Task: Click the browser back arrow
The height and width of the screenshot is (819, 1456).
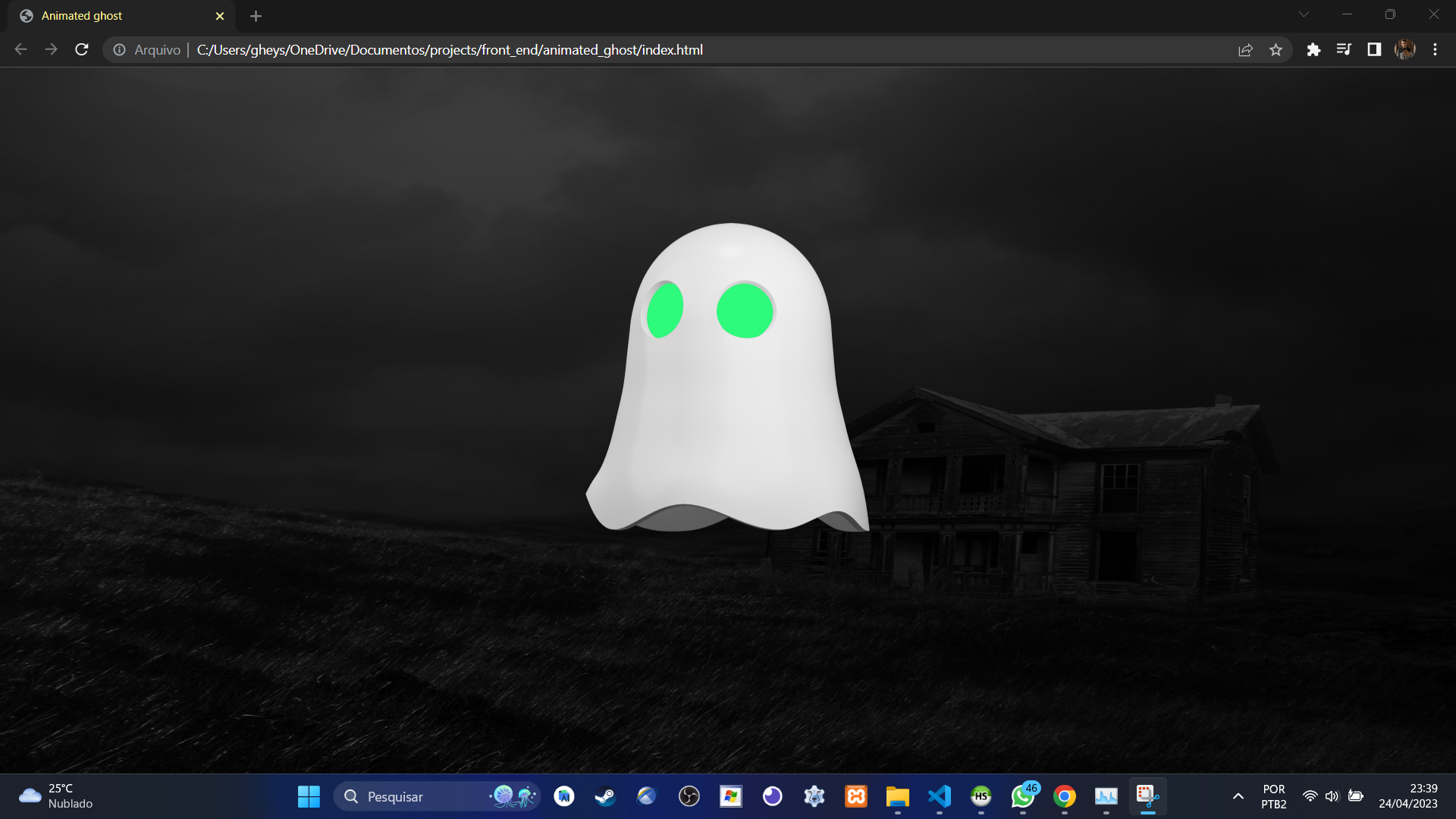Action: click(x=20, y=50)
